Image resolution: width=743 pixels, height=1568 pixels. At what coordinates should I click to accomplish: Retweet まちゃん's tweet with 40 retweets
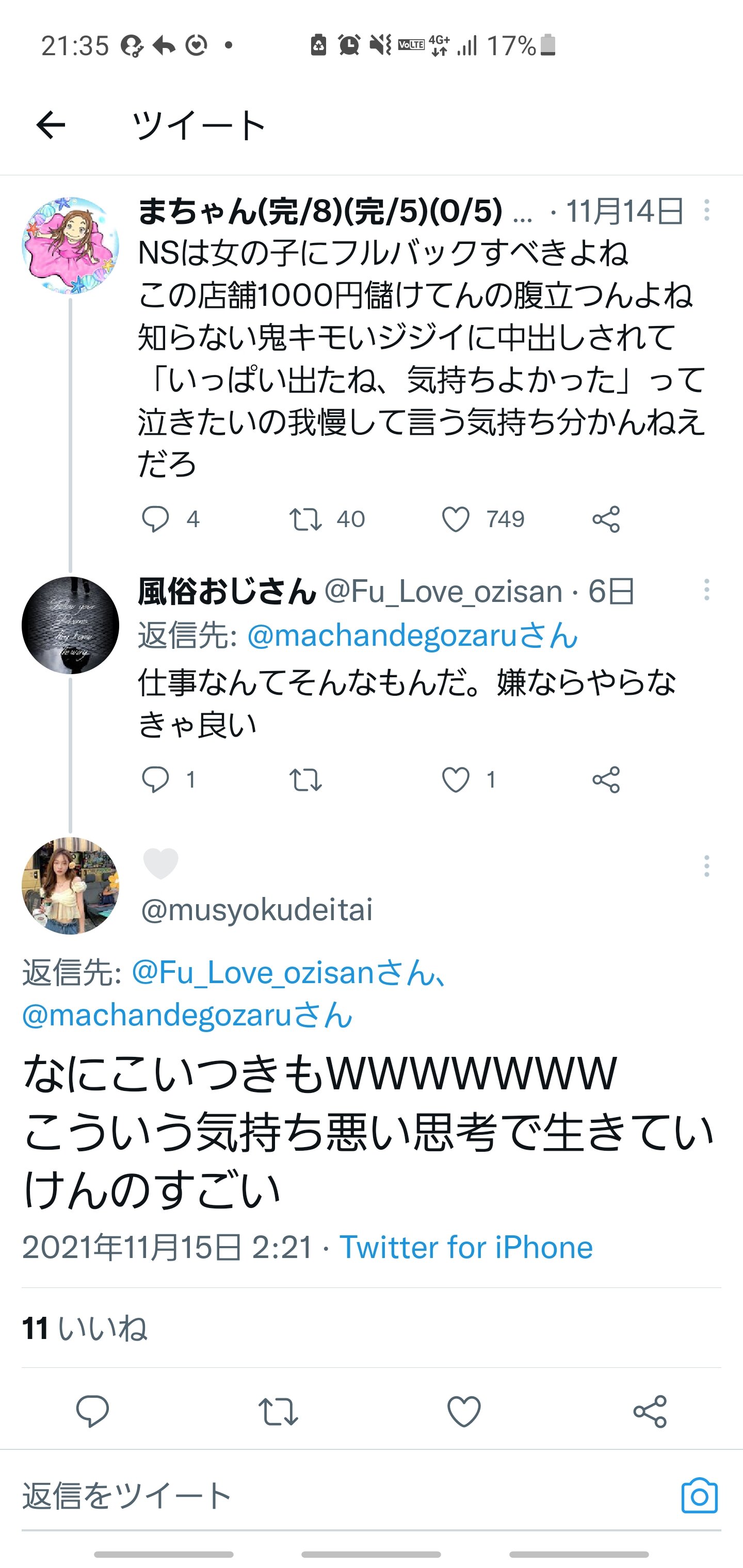tap(305, 519)
